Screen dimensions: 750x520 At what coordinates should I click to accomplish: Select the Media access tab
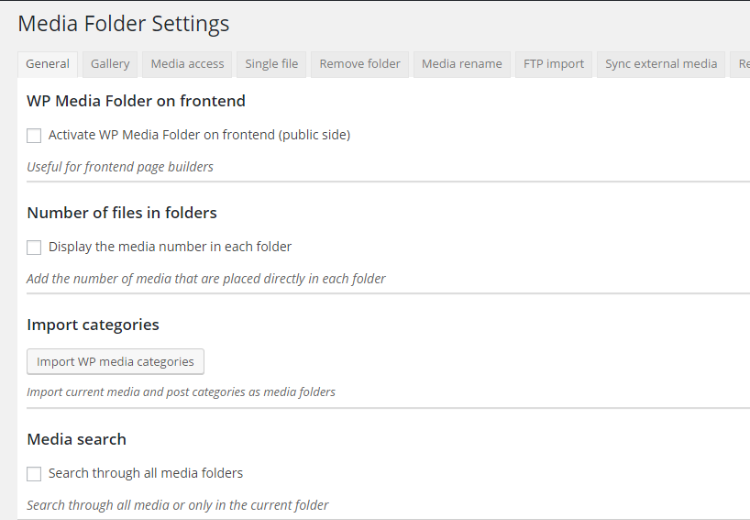point(187,64)
